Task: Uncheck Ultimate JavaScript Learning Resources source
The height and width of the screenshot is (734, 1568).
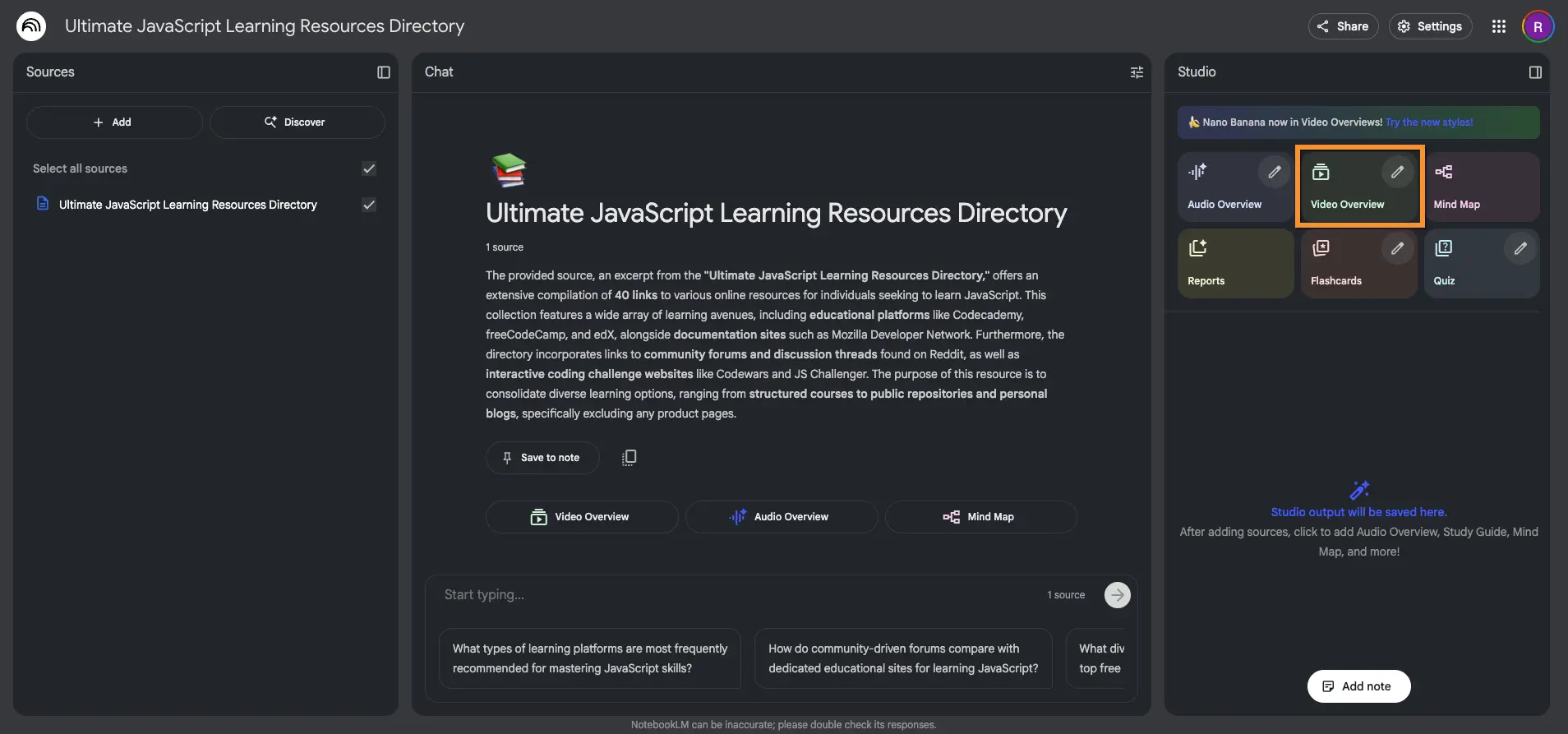Action: 369,205
